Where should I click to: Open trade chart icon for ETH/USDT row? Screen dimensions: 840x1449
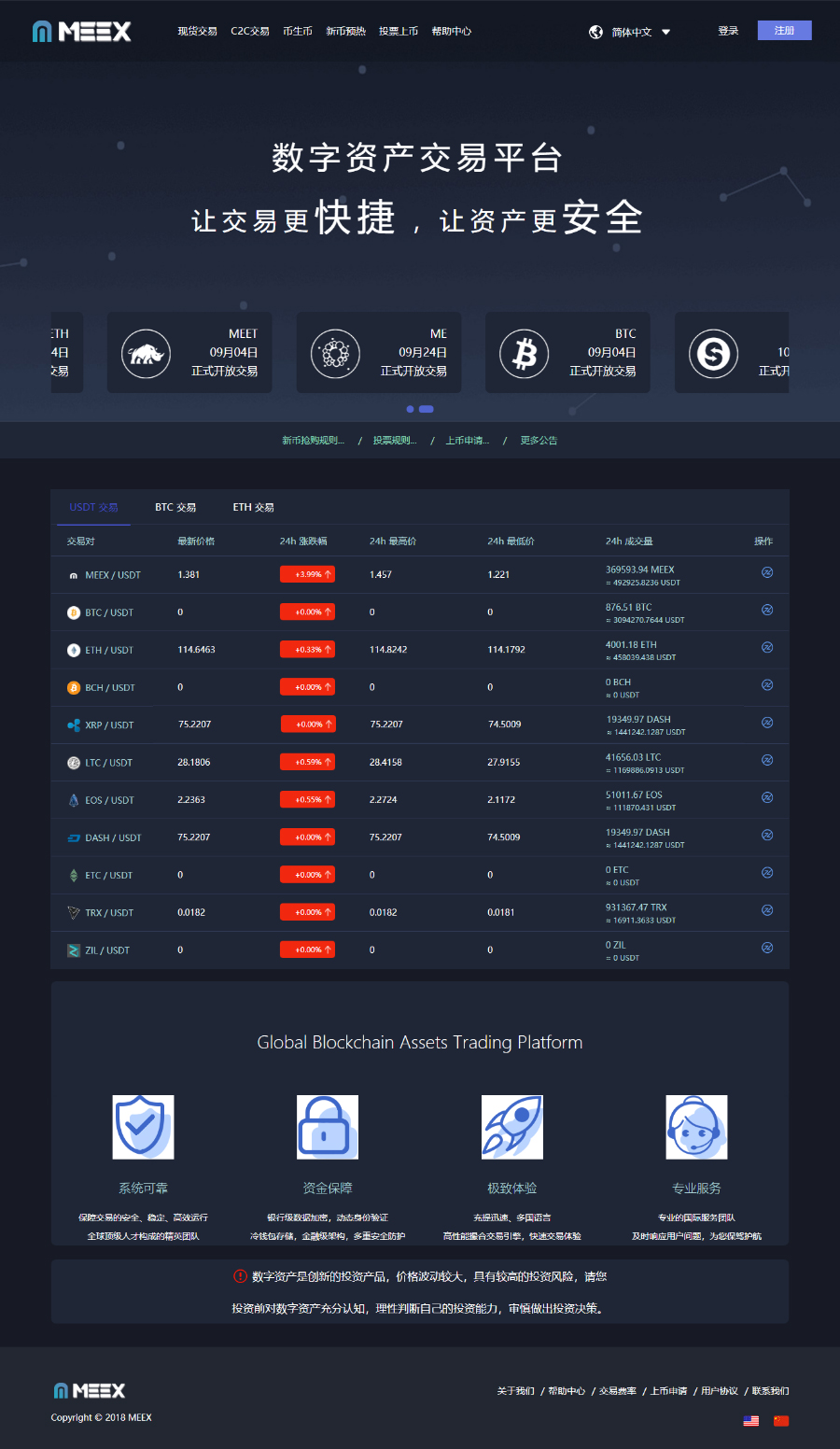(767, 647)
